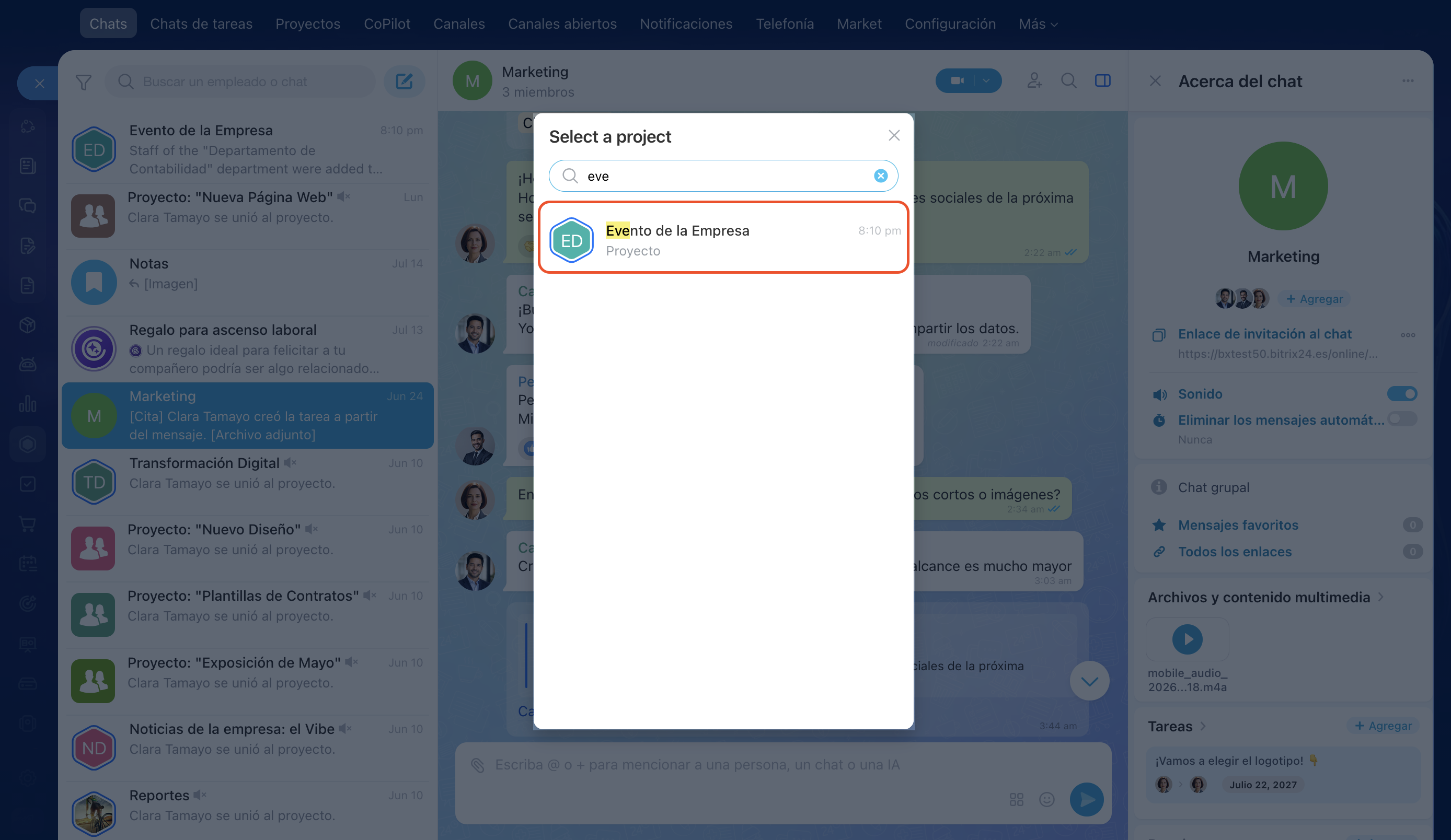The width and height of the screenshot is (1451, 840).
Task: Open the Proyectos tab
Action: 307,24
